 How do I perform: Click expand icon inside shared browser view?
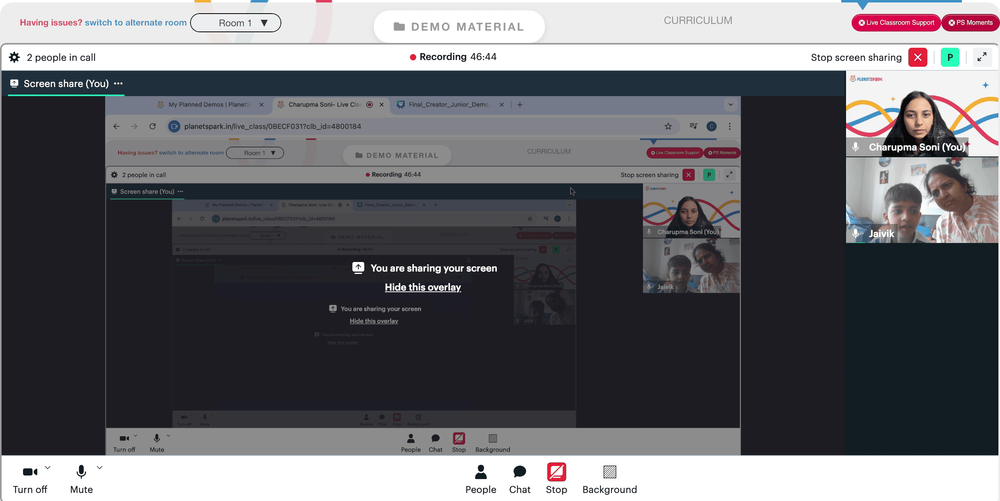coord(730,175)
